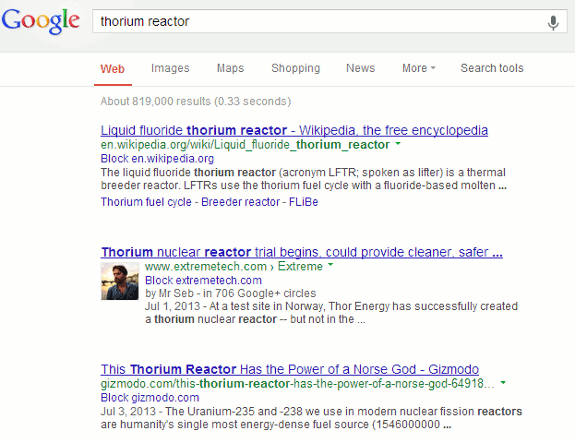Block gizmodo.com from results
The image size is (575, 443).
coord(150,398)
